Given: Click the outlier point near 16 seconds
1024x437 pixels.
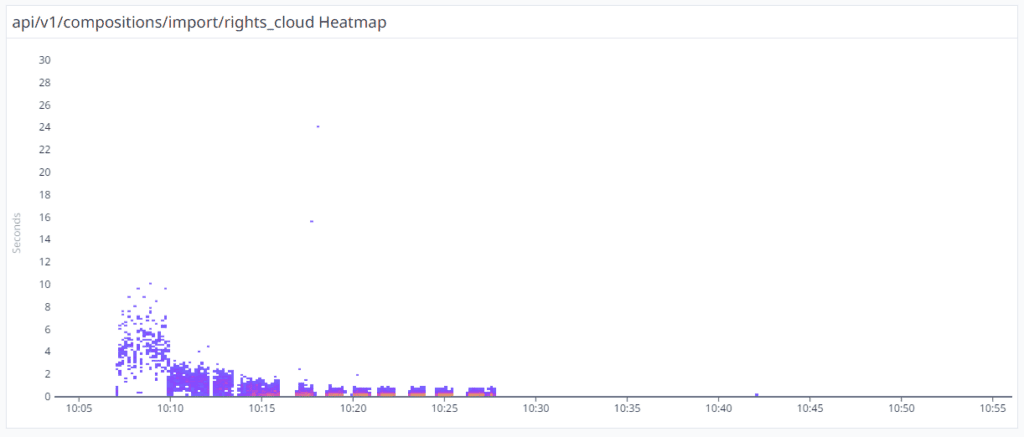Looking at the screenshot, I should point(311,221).
